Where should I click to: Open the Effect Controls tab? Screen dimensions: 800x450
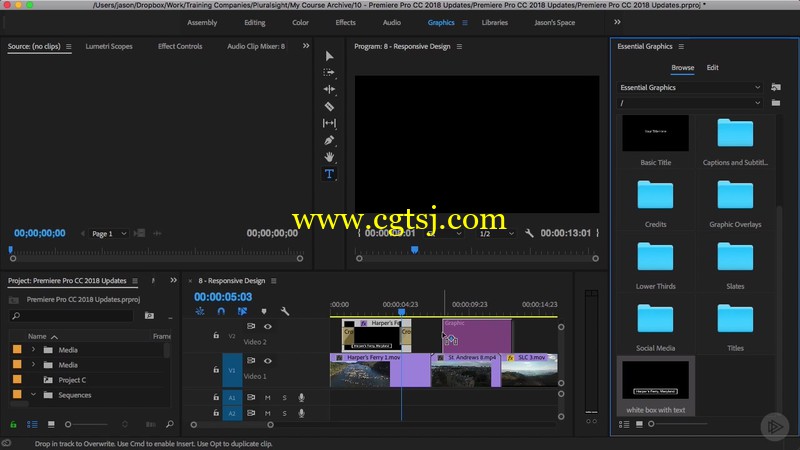coord(180,46)
